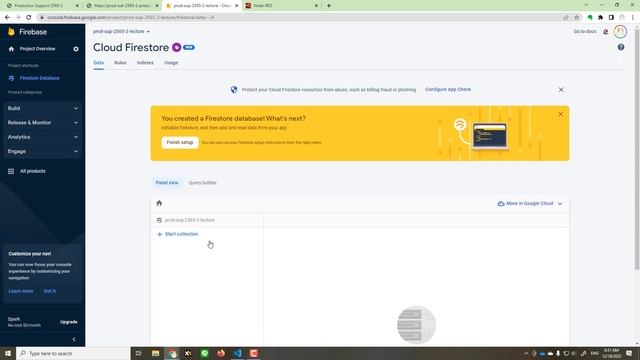The height and width of the screenshot is (360, 640).
Task: Click the App Check shield icon
Action: click(234, 90)
